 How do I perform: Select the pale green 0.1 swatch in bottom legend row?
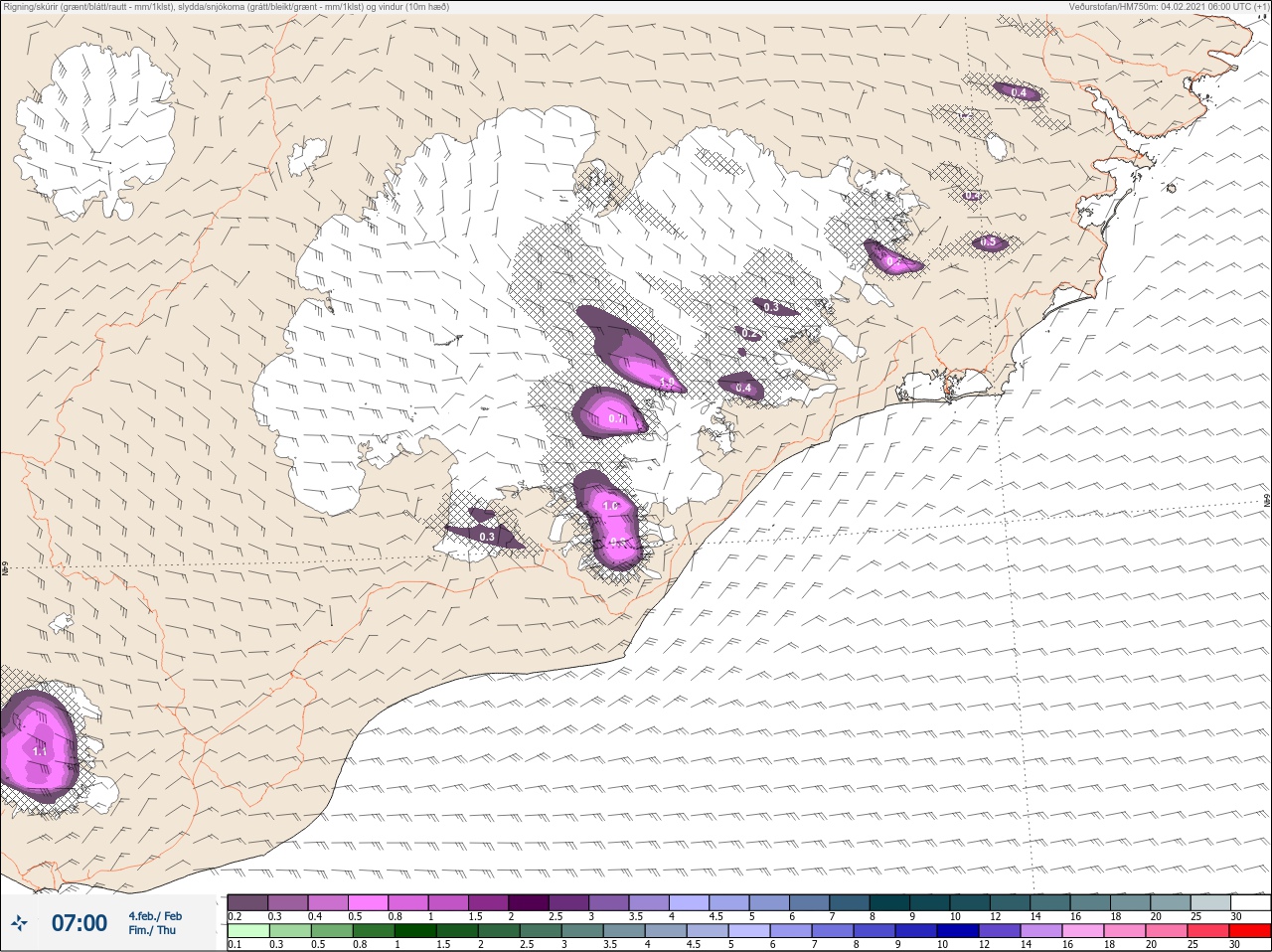(248, 930)
